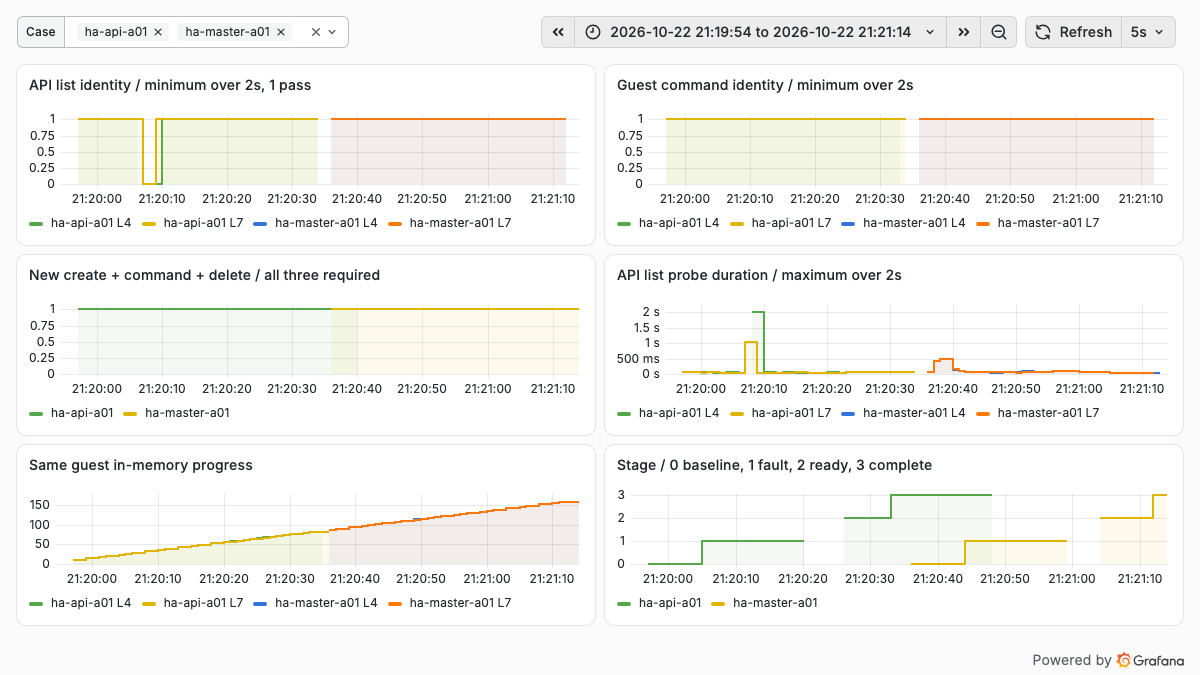Click the Refresh button
1200x675 pixels.
1073,32
